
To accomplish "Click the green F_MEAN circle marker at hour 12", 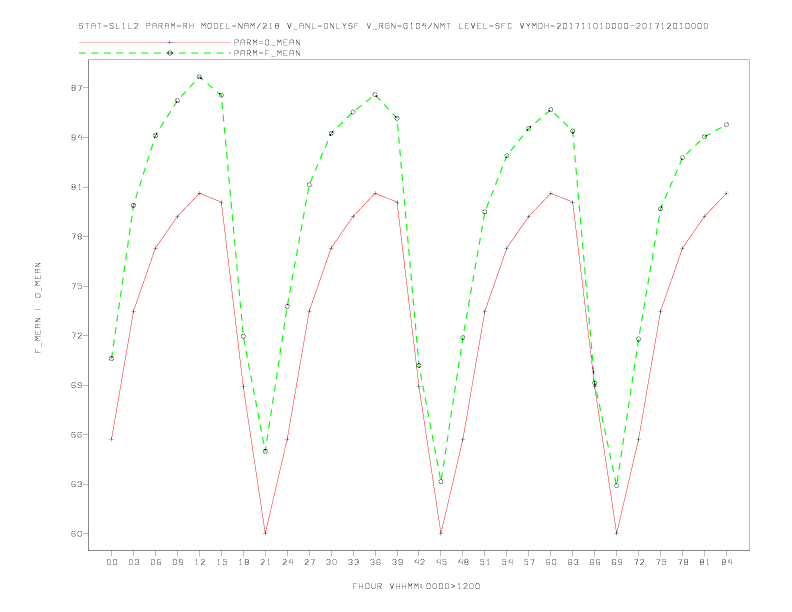I will click(200, 77).
